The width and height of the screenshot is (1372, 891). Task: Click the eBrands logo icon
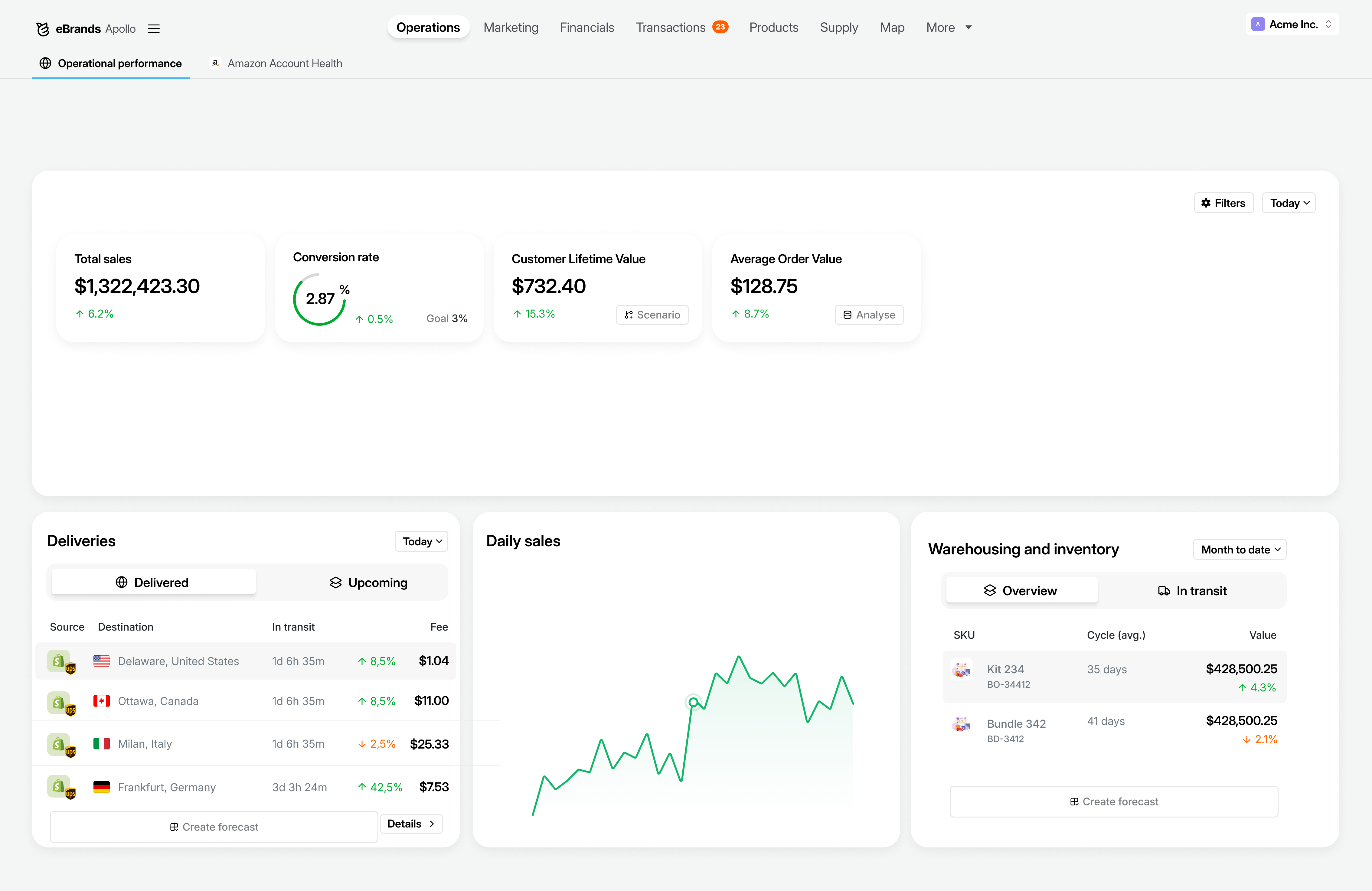pyautogui.click(x=43, y=28)
